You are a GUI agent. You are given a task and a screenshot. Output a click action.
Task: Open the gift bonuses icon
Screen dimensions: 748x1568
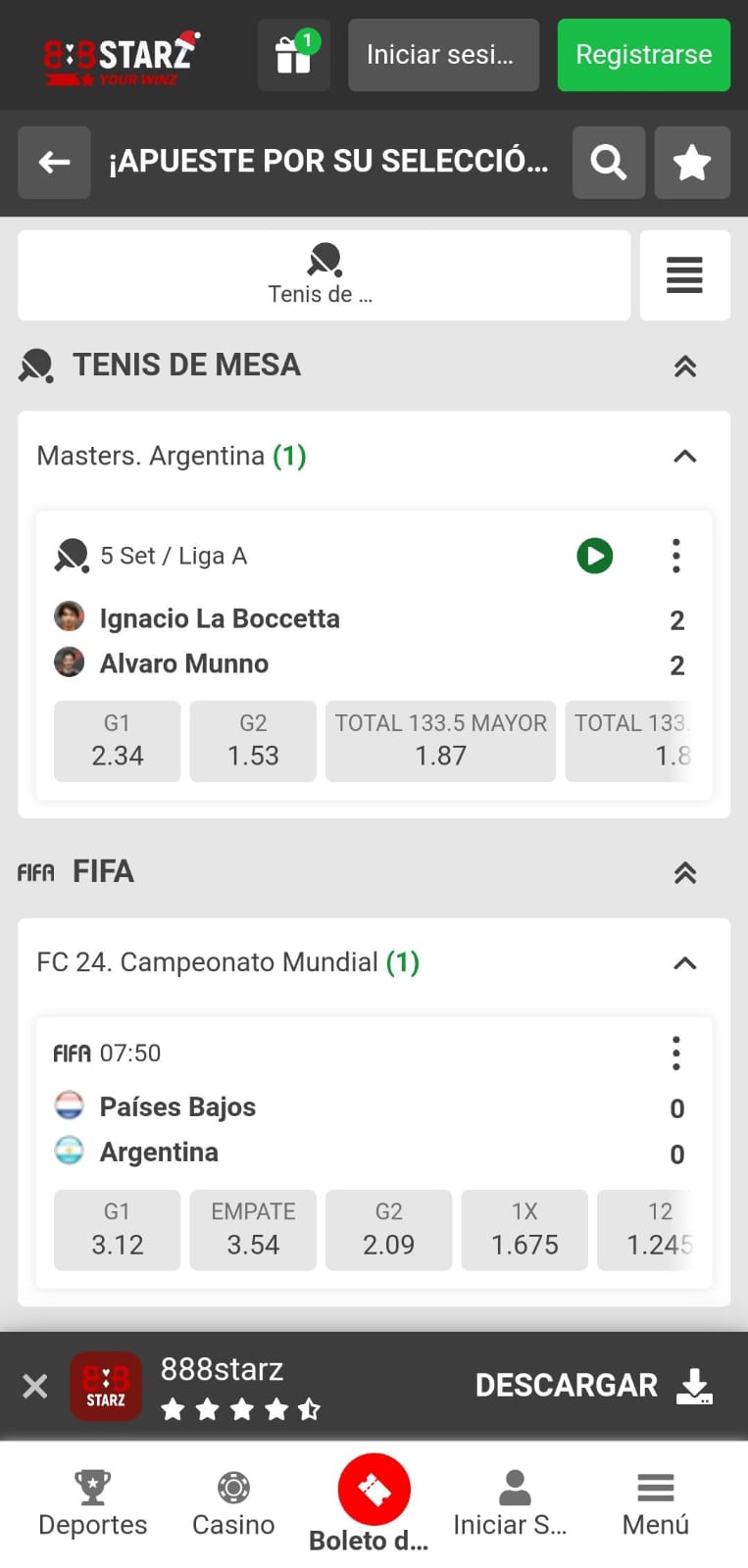[x=293, y=55]
